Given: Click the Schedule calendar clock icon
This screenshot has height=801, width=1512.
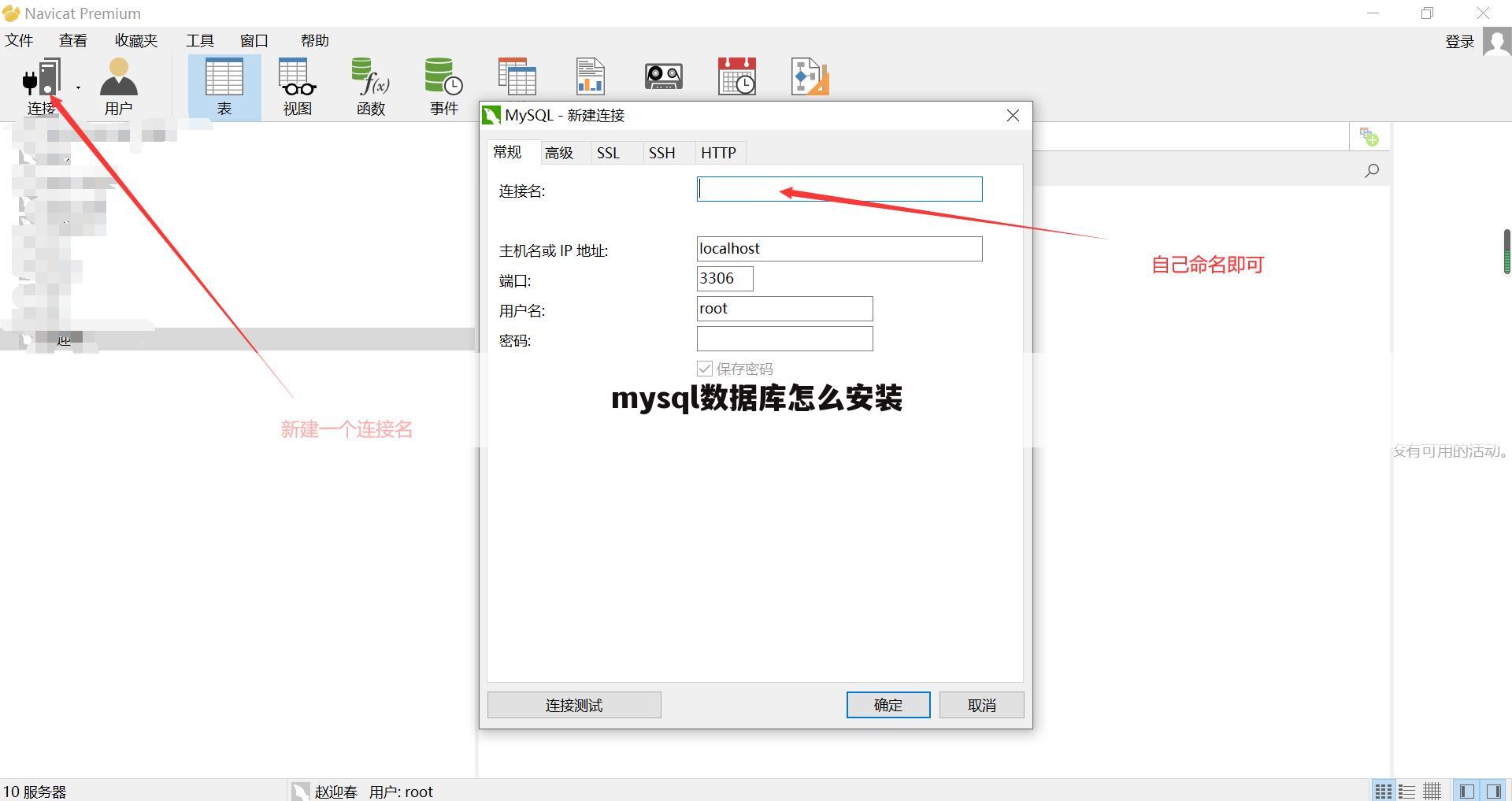Looking at the screenshot, I should coord(737,76).
